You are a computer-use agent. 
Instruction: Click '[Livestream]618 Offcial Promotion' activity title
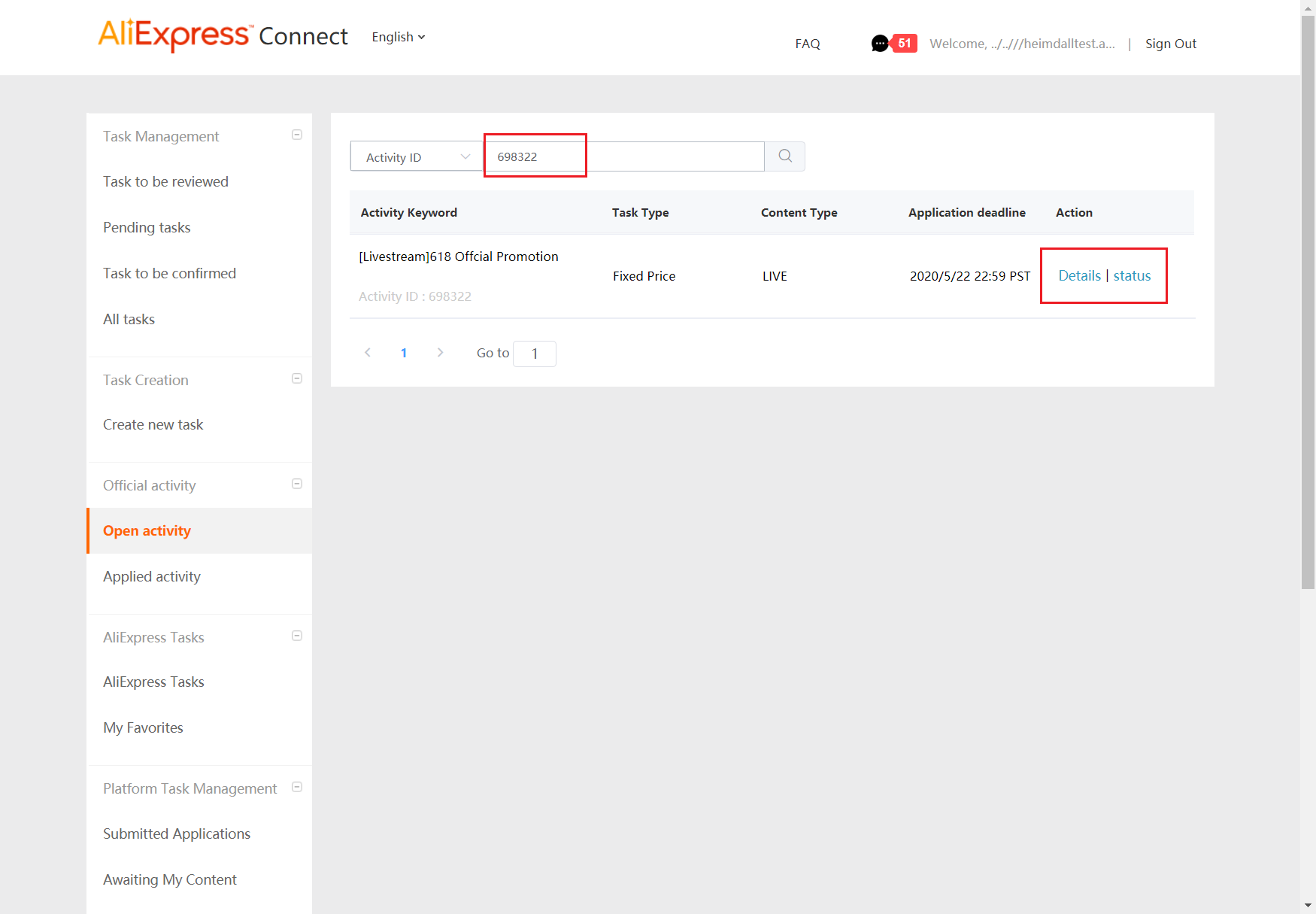coord(459,257)
